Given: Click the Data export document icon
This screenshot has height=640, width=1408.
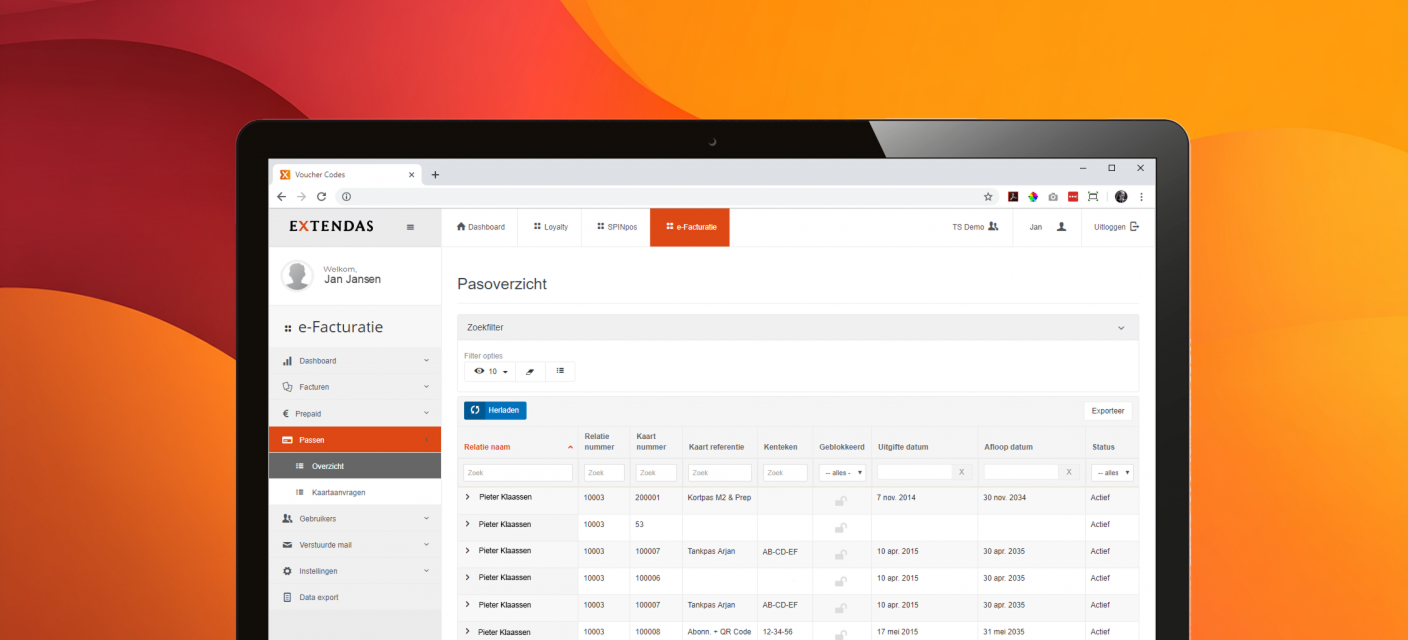Looking at the screenshot, I should [x=287, y=597].
